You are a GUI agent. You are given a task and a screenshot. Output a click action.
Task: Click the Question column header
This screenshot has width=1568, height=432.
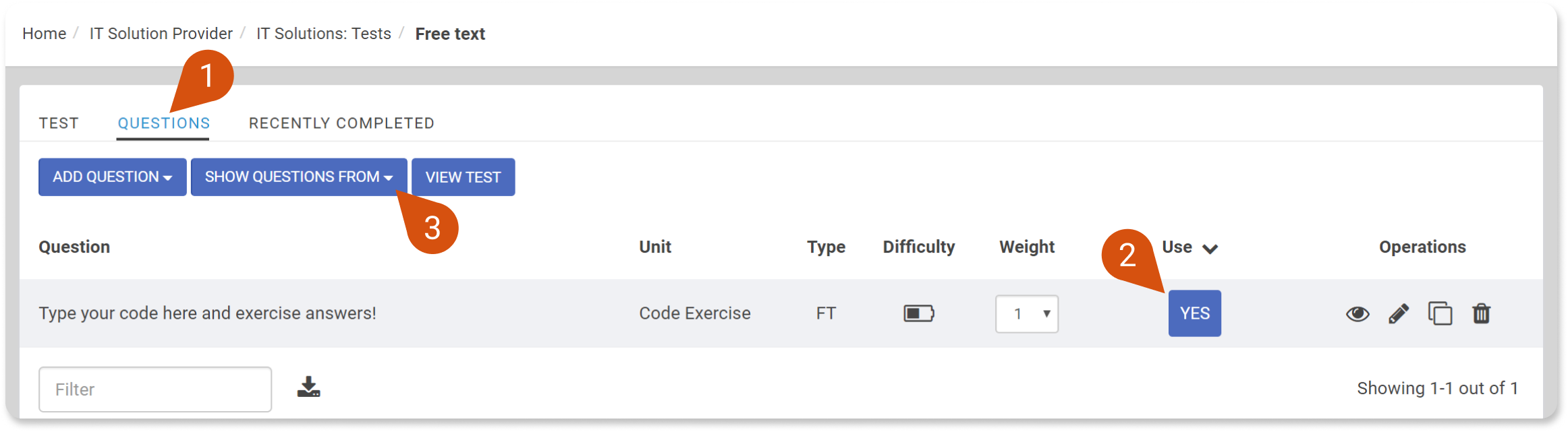pos(74,247)
